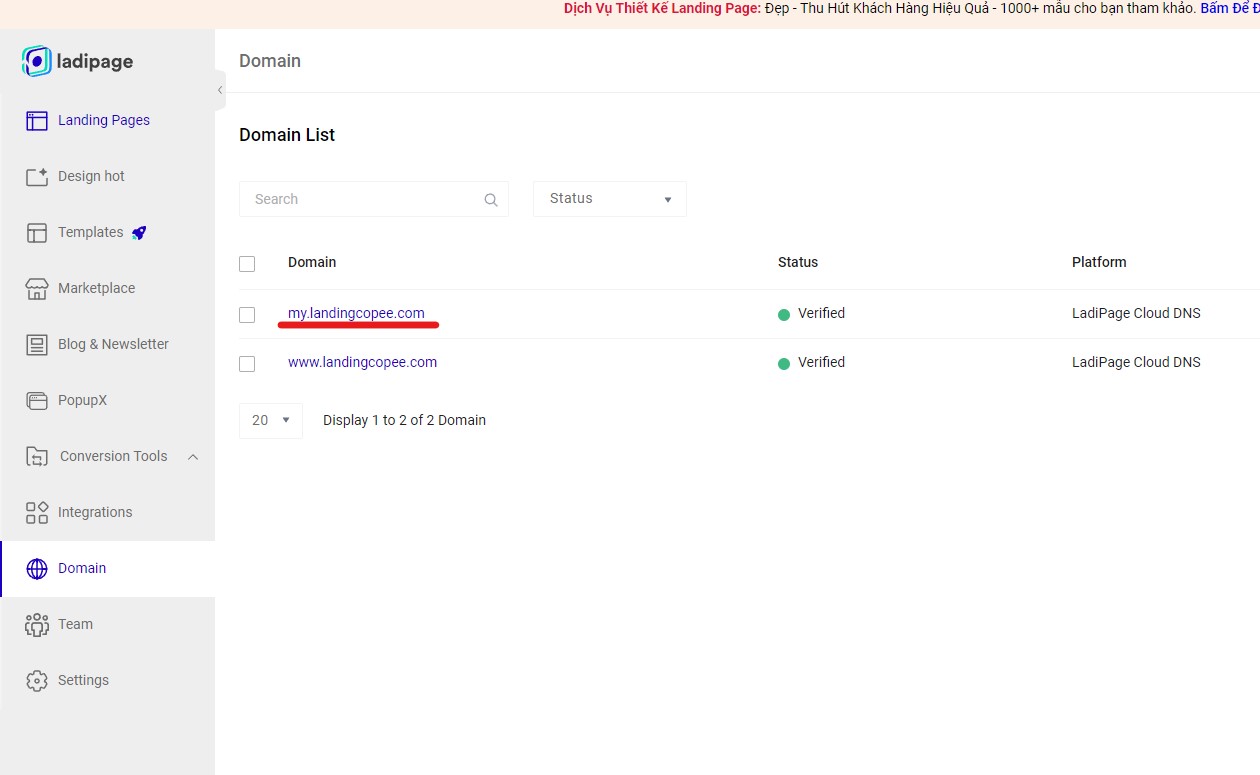Click the Design hot sidebar icon
This screenshot has height=775, width=1260.
37,177
